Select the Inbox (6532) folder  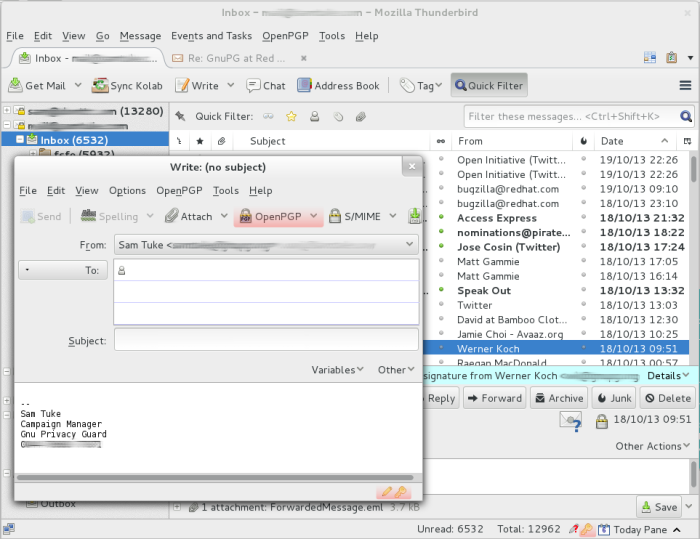pyautogui.click(x=85, y=140)
